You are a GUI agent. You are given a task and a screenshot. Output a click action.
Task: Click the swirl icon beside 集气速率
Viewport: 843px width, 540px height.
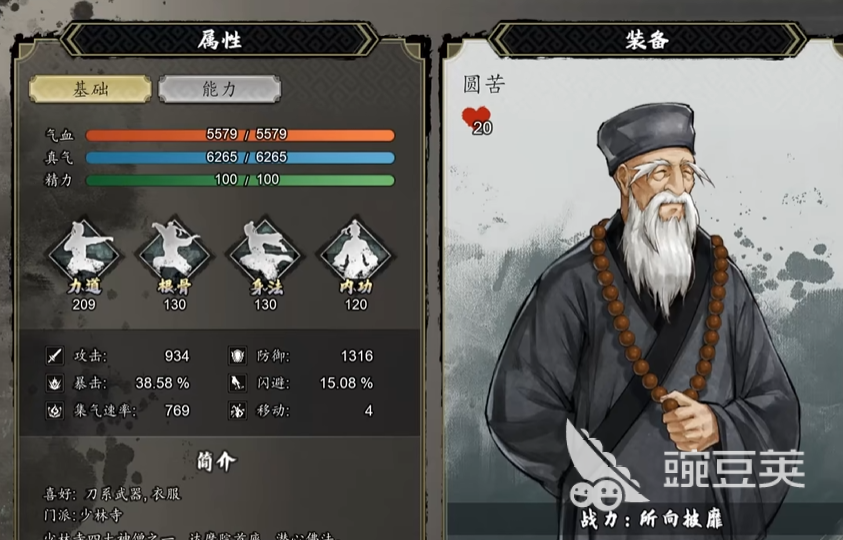(54, 411)
